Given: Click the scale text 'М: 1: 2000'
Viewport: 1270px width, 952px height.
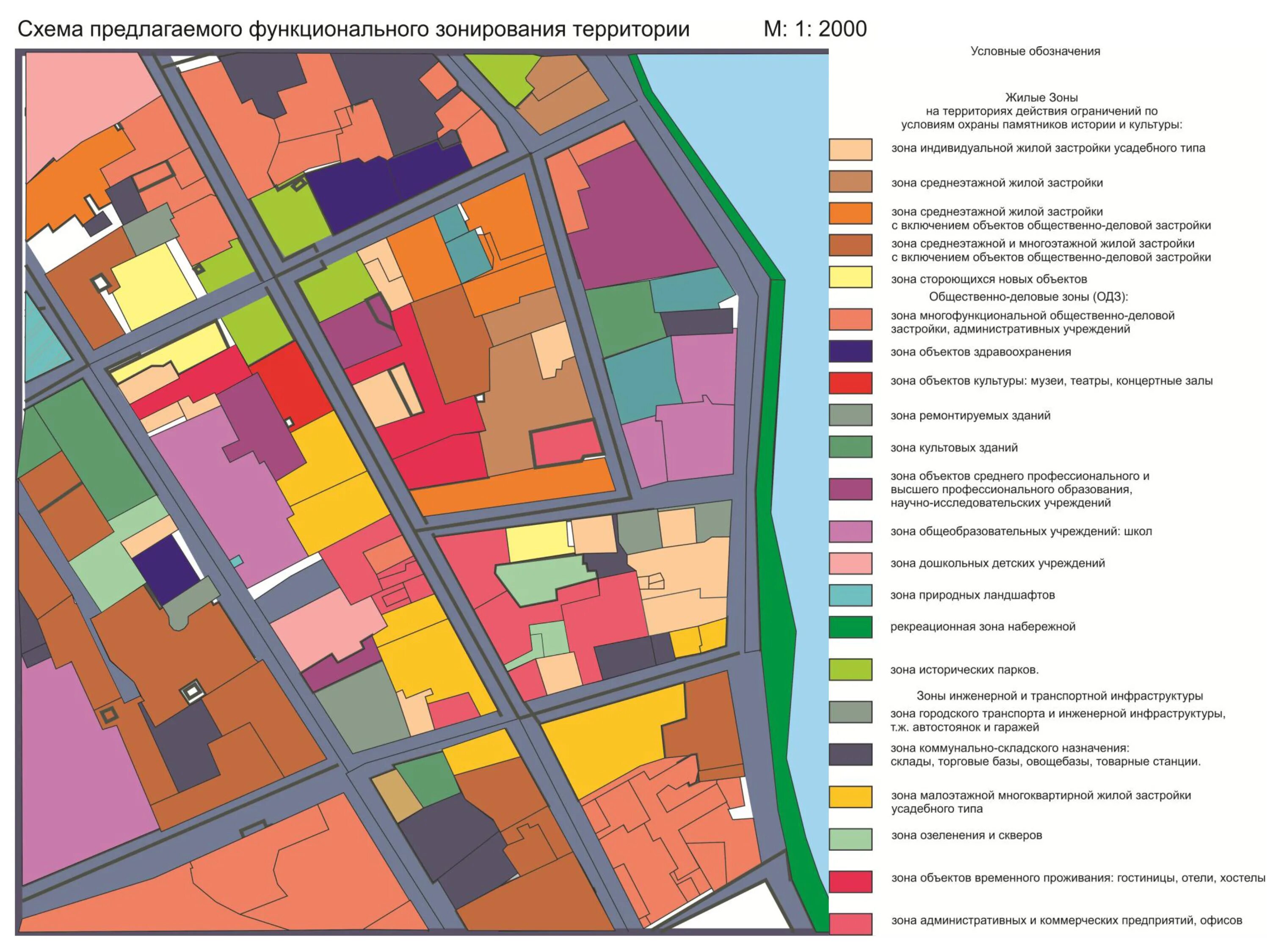Looking at the screenshot, I should pos(815,29).
